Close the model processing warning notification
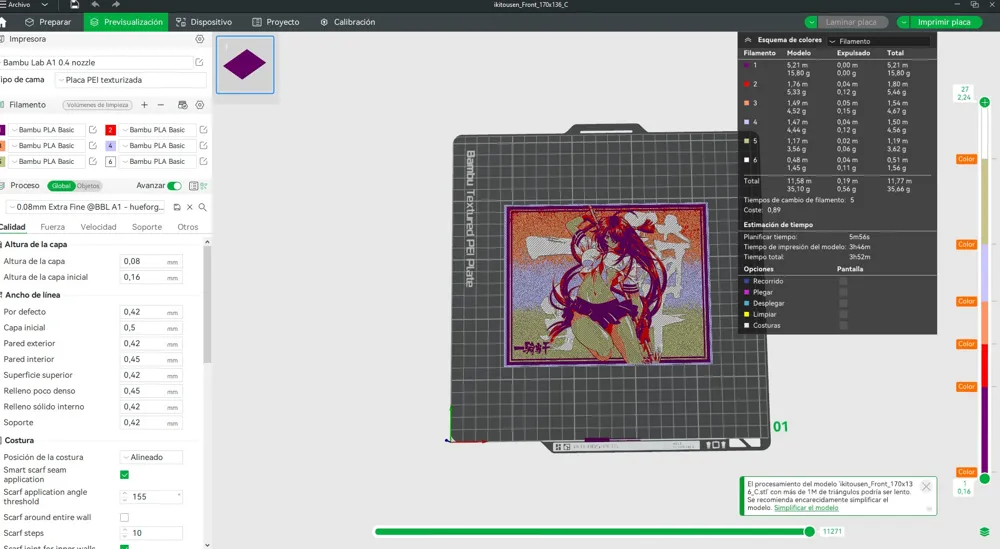Screen dimensions: 1000x549 point(926,487)
